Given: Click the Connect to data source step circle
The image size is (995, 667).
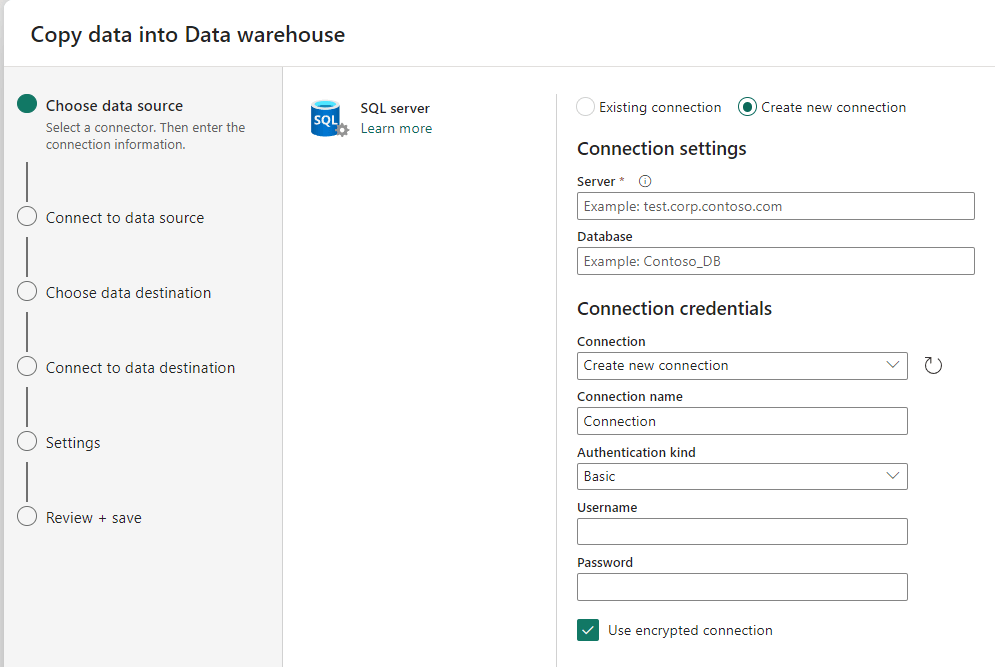Looking at the screenshot, I should pos(27,217).
